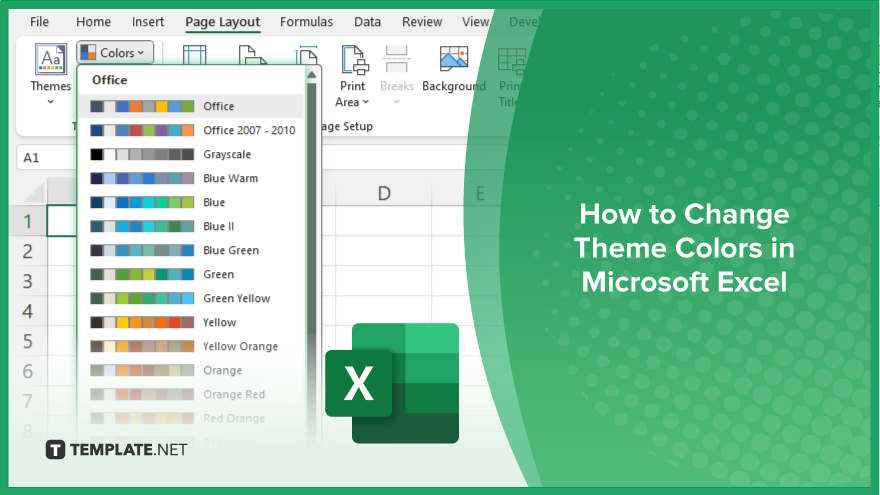Viewport: 880px width, 495px height.
Task: Expand the Breaks dropdown arrow
Action: coord(397,102)
